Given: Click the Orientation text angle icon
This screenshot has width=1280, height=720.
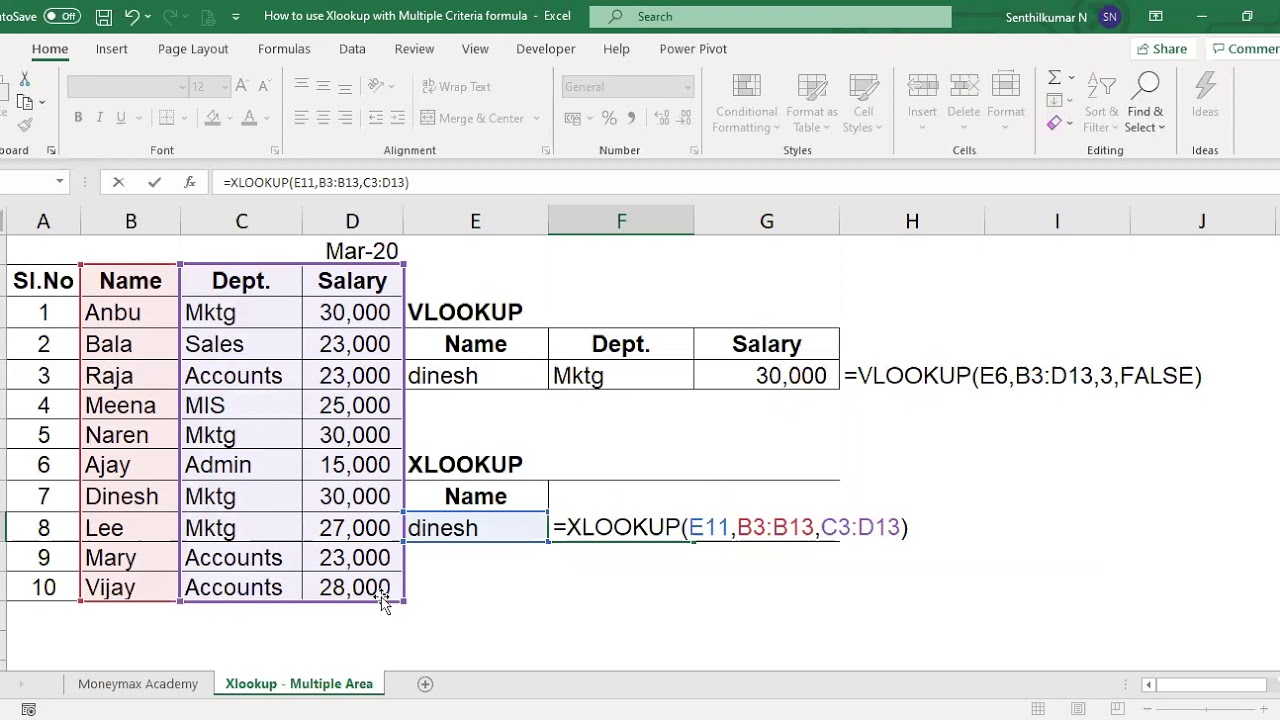Looking at the screenshot, I should pyautogui.click(x=377, y=87).
